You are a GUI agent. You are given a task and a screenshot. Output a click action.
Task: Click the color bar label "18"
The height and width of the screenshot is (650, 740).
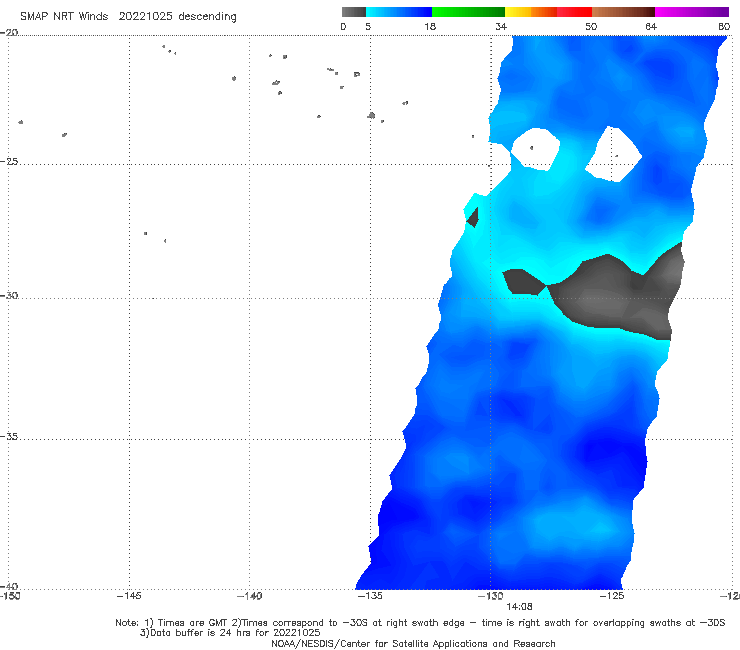click(x=430, y=27)
